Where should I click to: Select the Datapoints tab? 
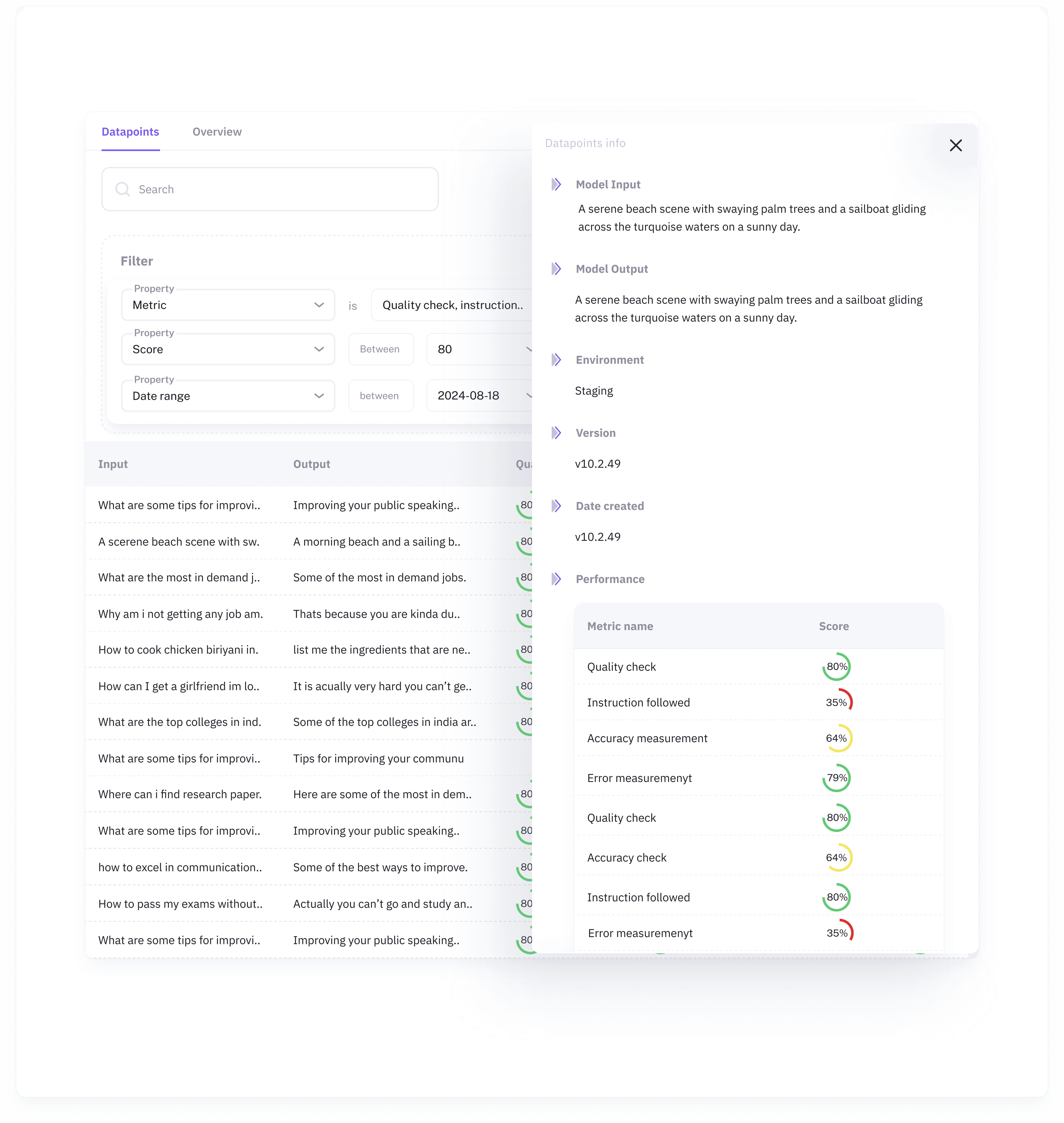[x=130, y=132]
